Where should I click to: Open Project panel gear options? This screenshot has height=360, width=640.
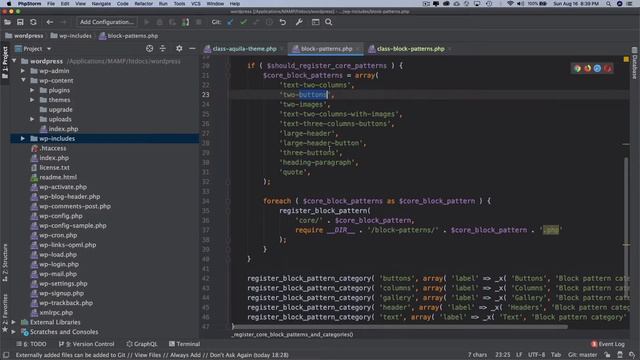pos(179,49)
